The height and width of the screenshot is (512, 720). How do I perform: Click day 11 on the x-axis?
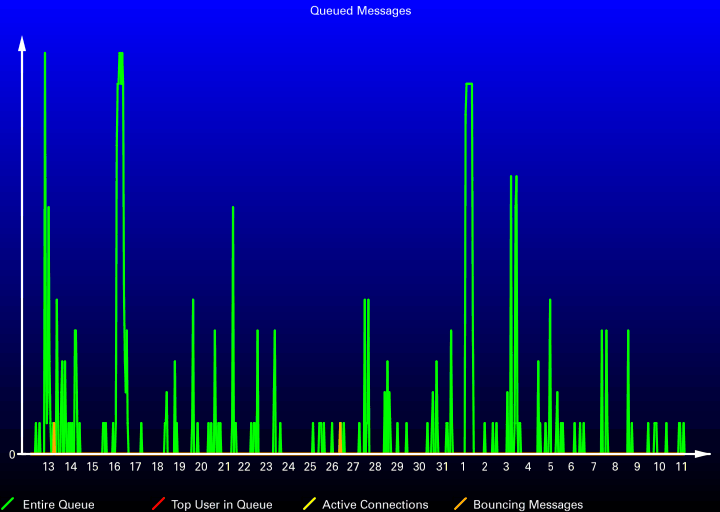(x=681, y=467)
